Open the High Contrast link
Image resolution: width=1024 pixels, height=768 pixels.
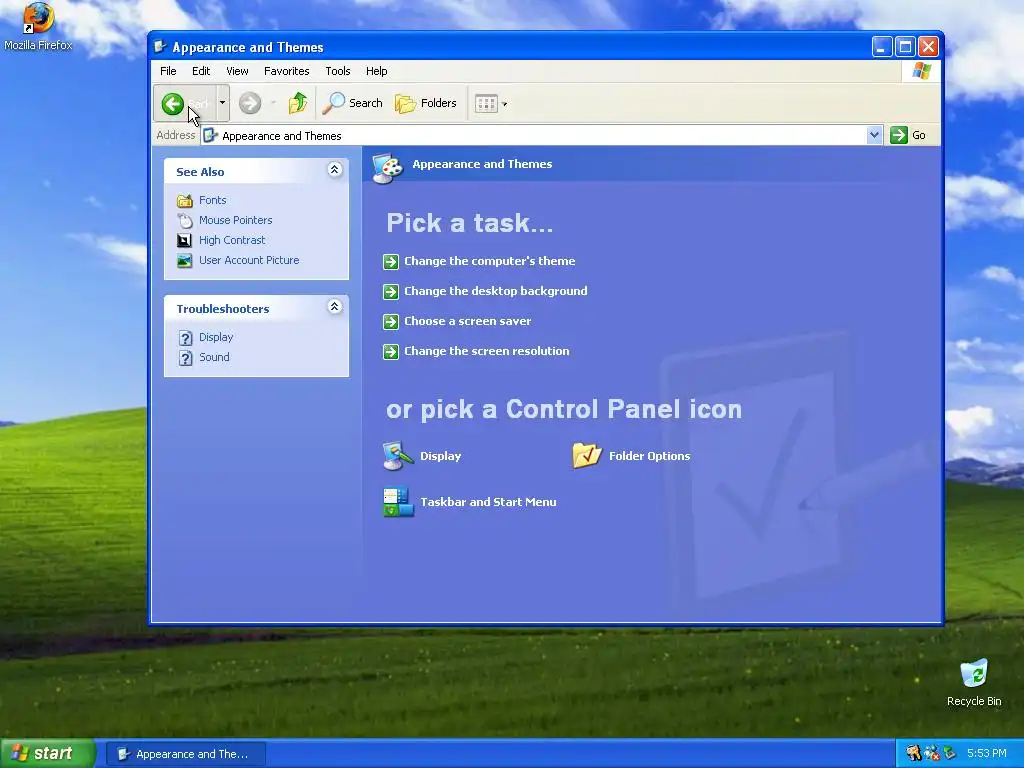point(232,240)
